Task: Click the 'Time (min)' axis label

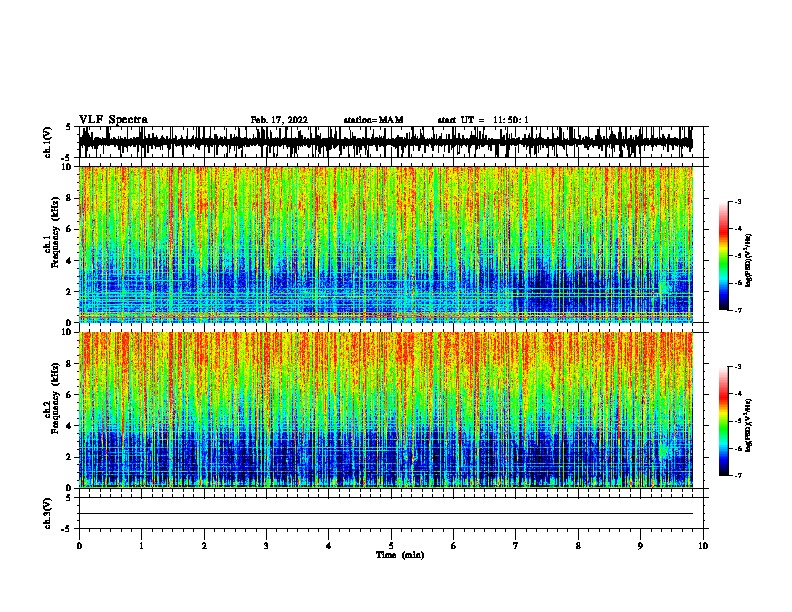Action: click(400, 555)
